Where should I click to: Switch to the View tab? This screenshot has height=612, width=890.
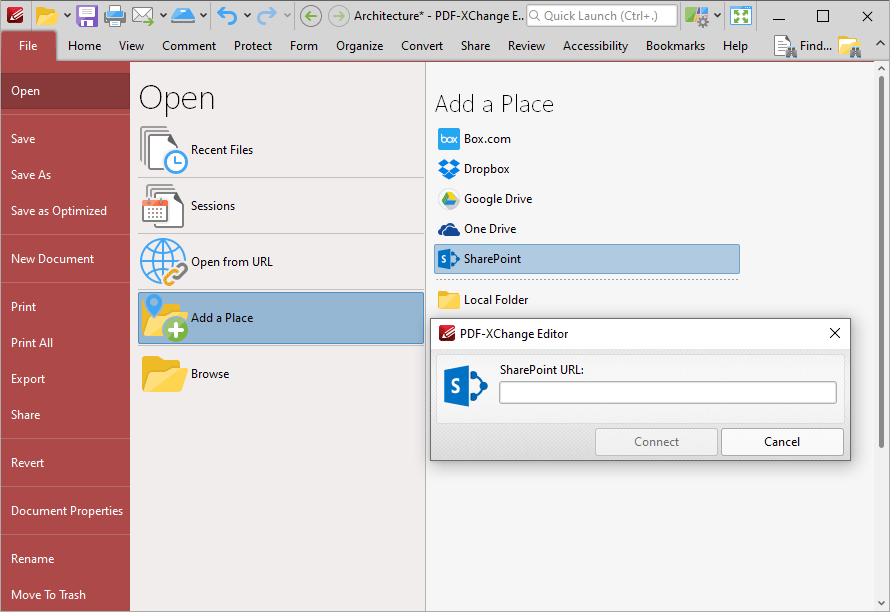coord(131,46)
